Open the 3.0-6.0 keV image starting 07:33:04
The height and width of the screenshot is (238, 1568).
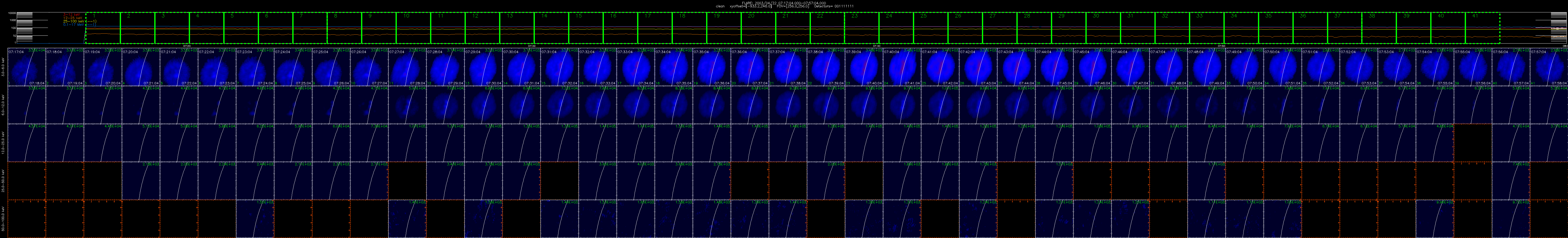636,67
